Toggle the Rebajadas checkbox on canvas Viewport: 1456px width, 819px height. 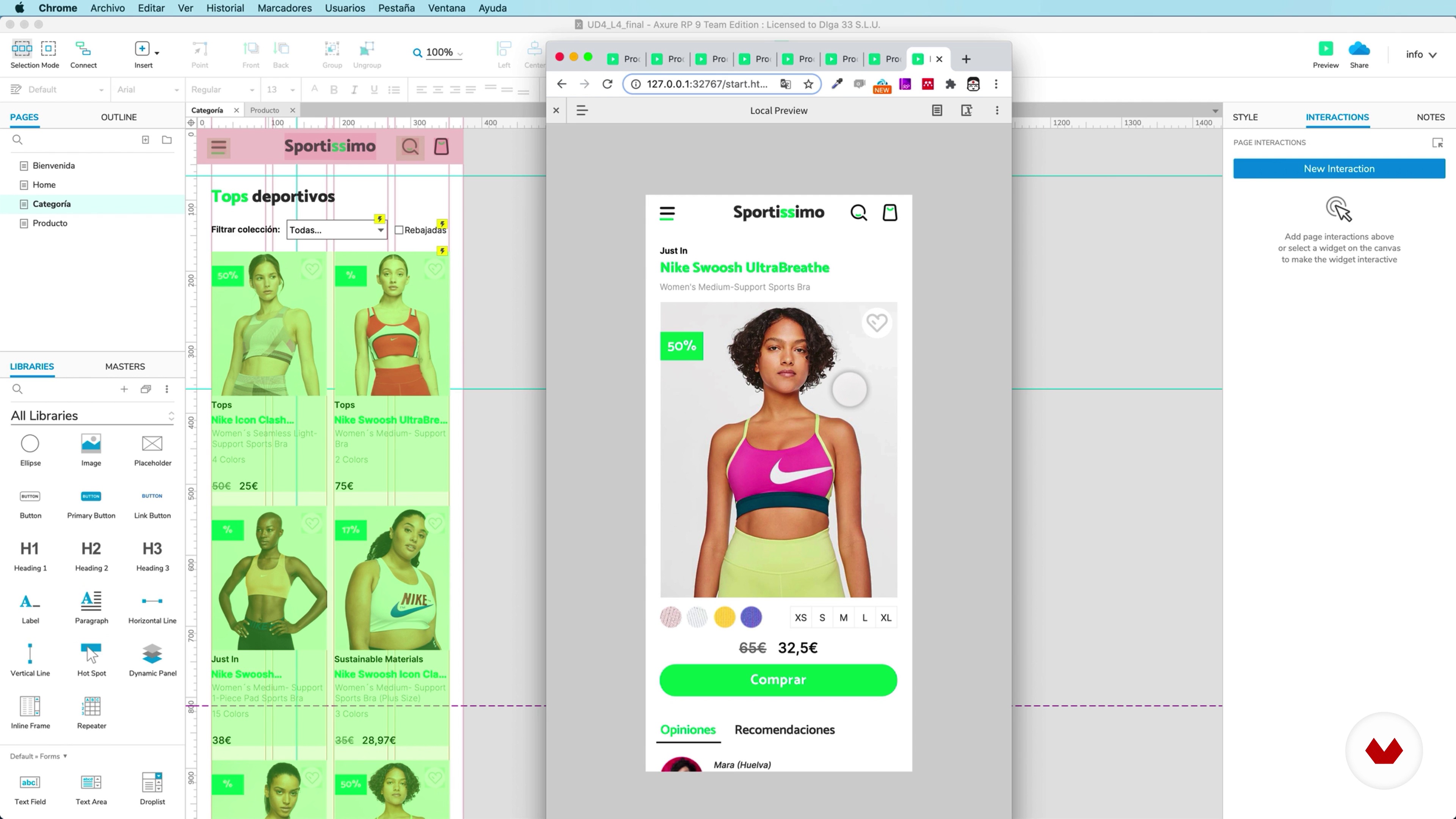[399, 229]
